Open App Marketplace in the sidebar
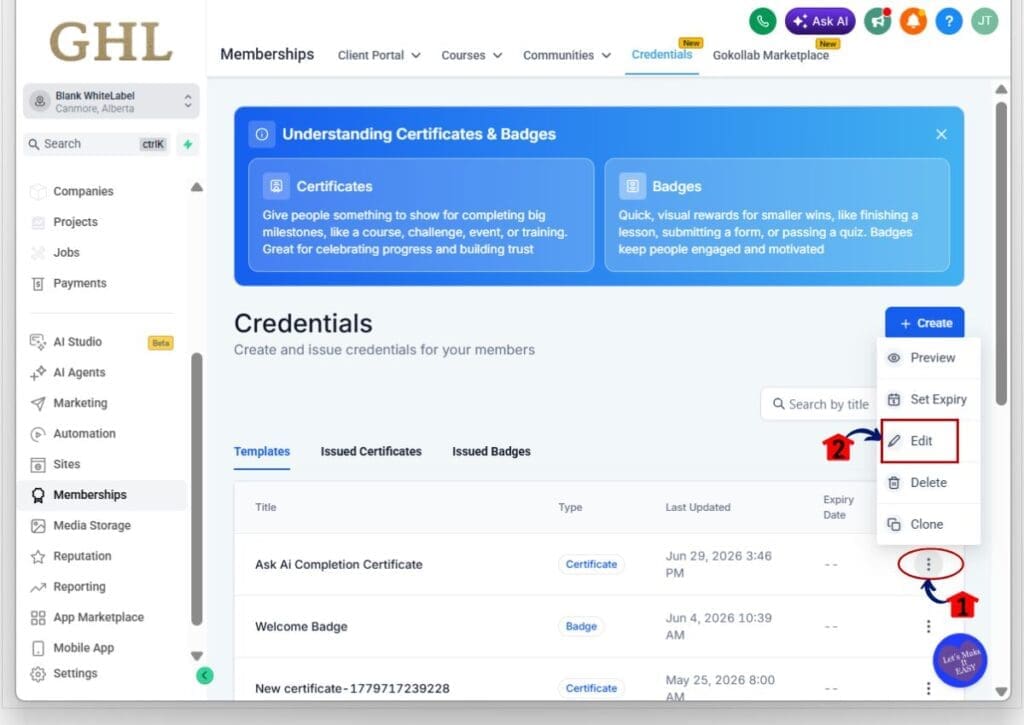Image resolution: width=1024 pixels, height=725 pixels. (x=98, y=617)
